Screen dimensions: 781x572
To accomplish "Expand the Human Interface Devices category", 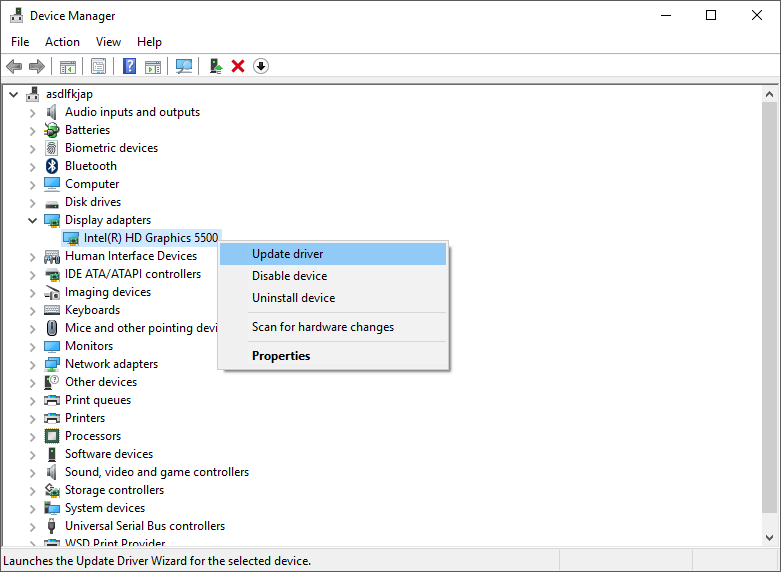I will [33, 257].
